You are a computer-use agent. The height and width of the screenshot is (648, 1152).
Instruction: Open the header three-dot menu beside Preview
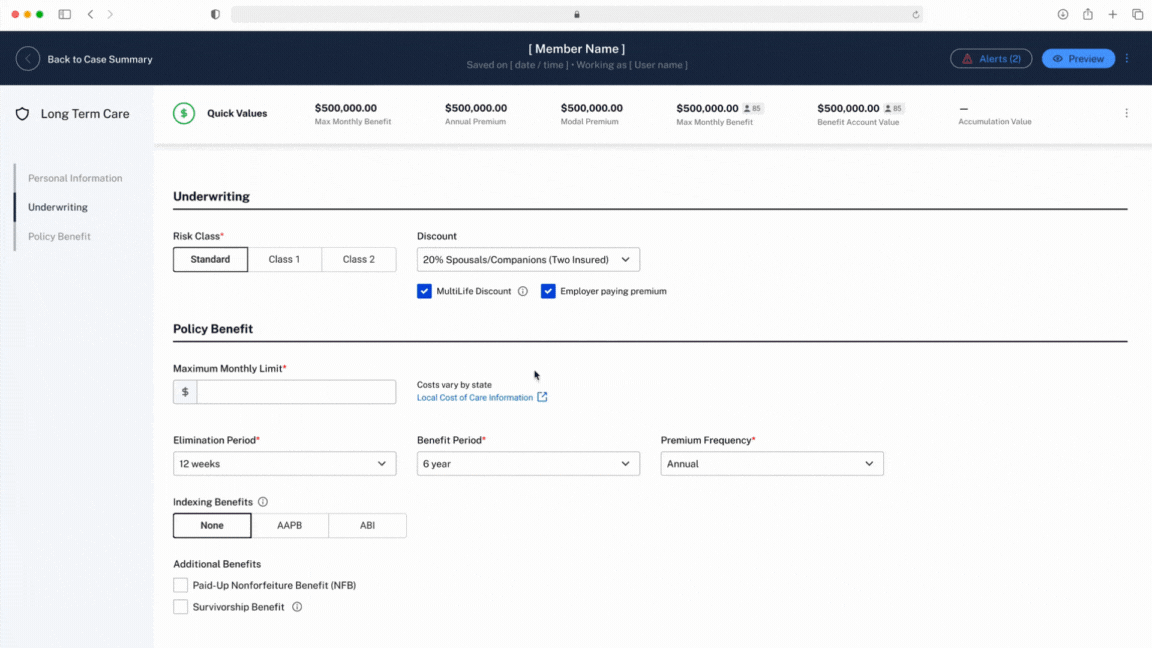click(1127, 58)
